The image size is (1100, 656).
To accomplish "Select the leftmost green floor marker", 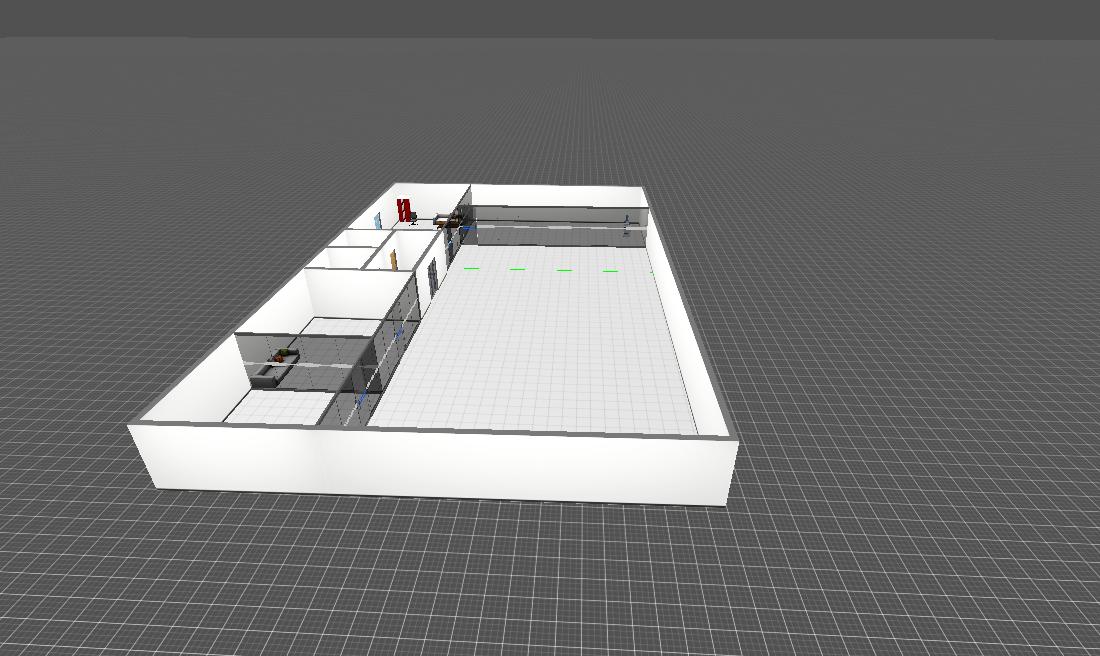I will [x=472, y=268].
